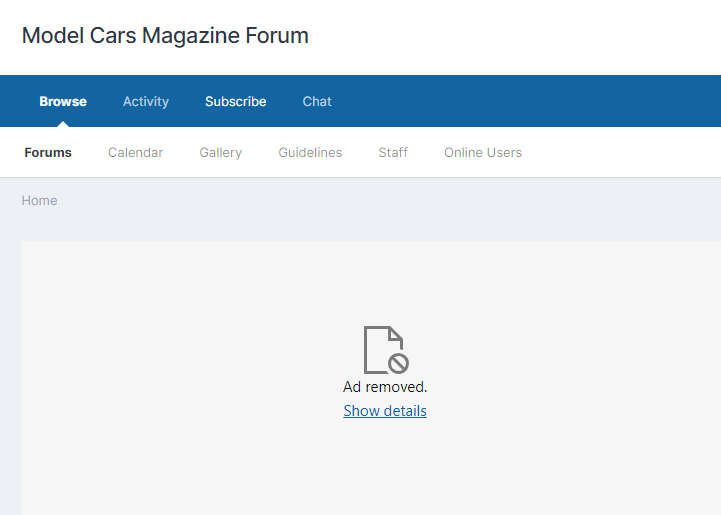721x515 pixels.
Task: Open the Show details link
Action: point(385,411)
